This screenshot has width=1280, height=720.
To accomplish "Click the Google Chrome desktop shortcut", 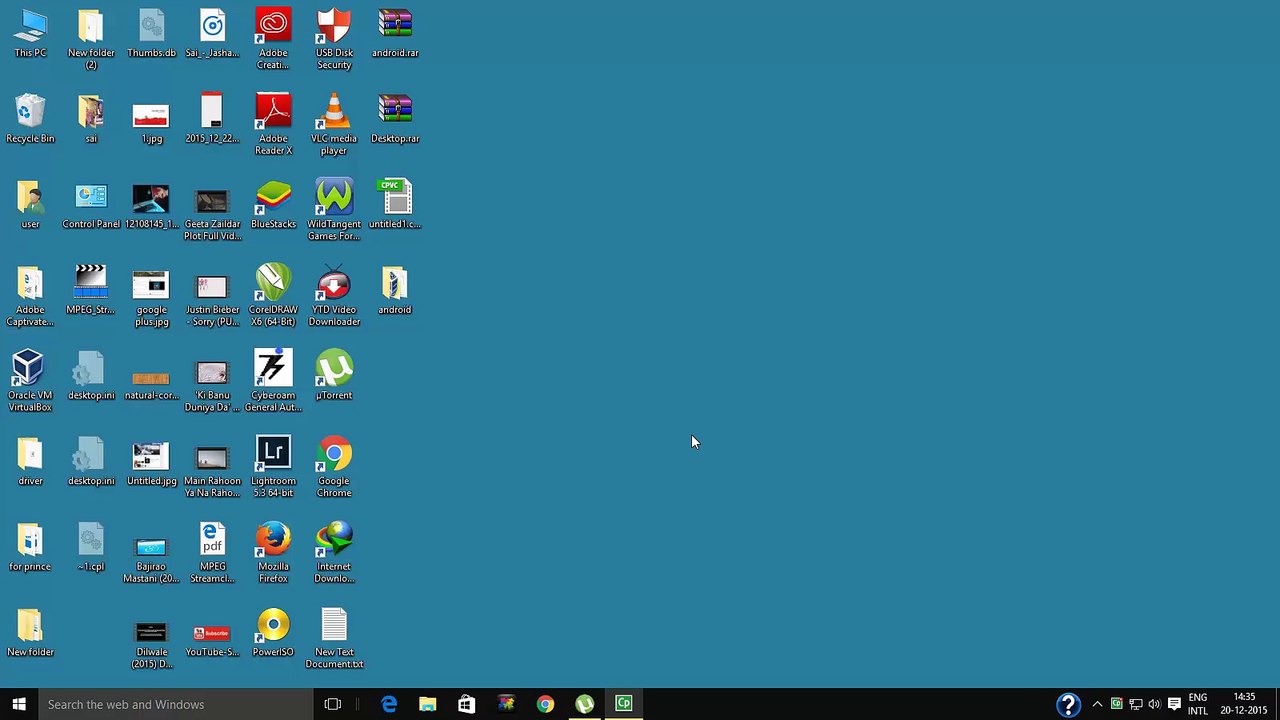I will 334,467.
